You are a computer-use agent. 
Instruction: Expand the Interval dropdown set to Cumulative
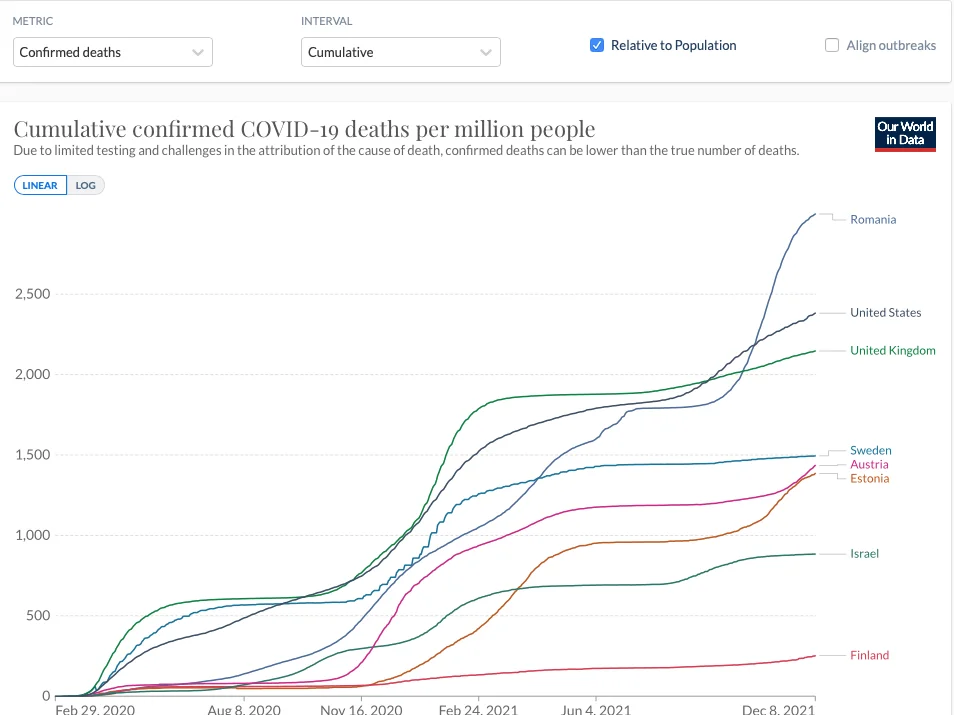[400, 52]
